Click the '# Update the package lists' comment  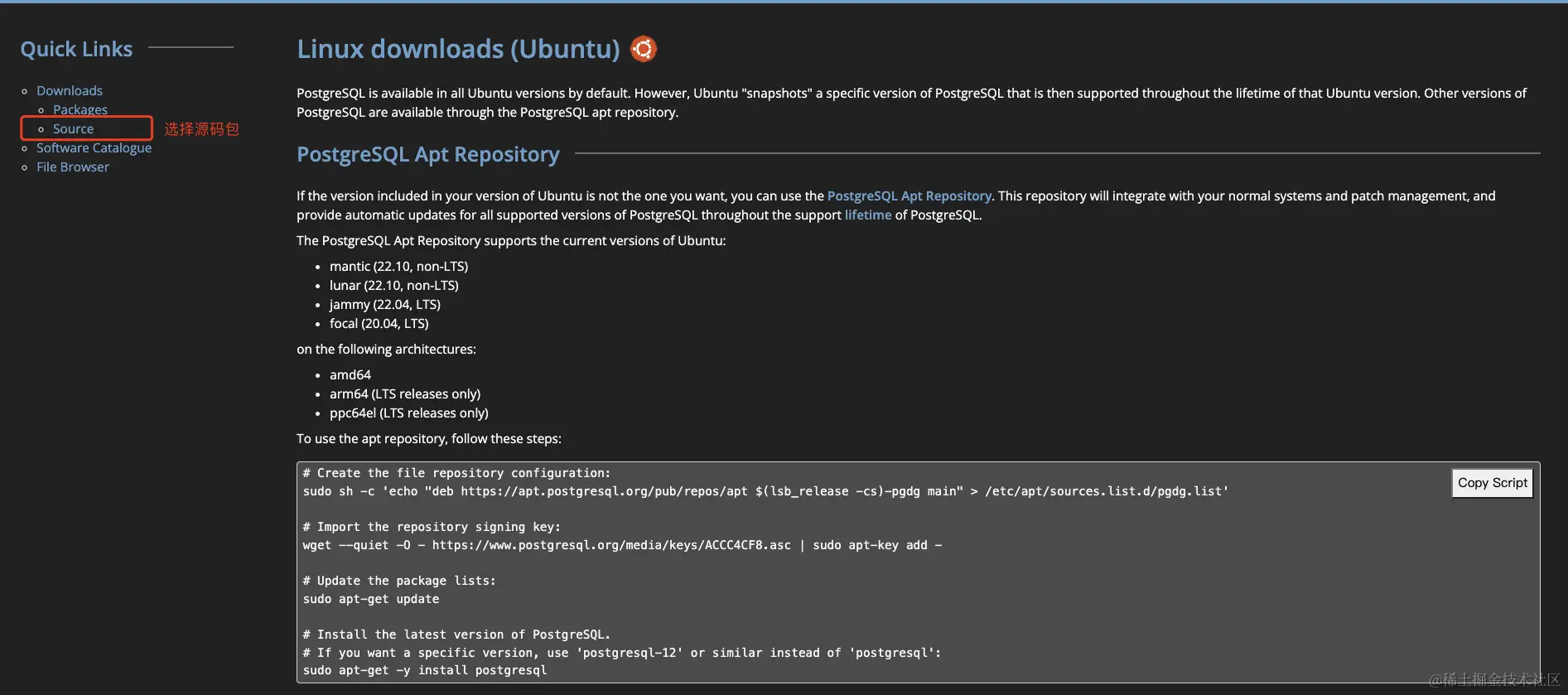coord(399,581)
